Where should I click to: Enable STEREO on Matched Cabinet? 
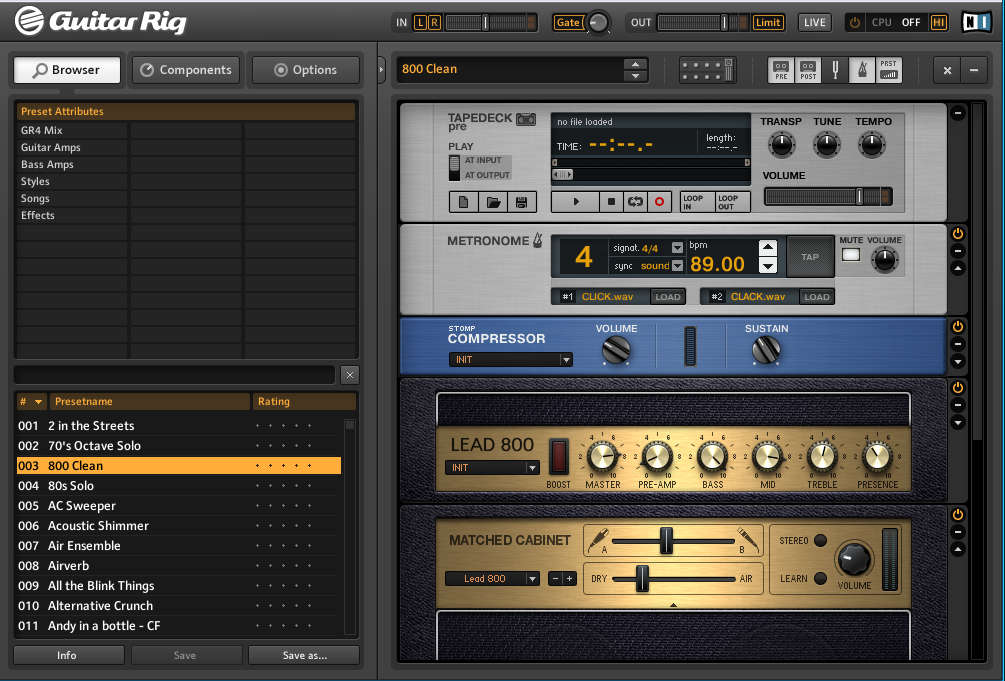820,541
